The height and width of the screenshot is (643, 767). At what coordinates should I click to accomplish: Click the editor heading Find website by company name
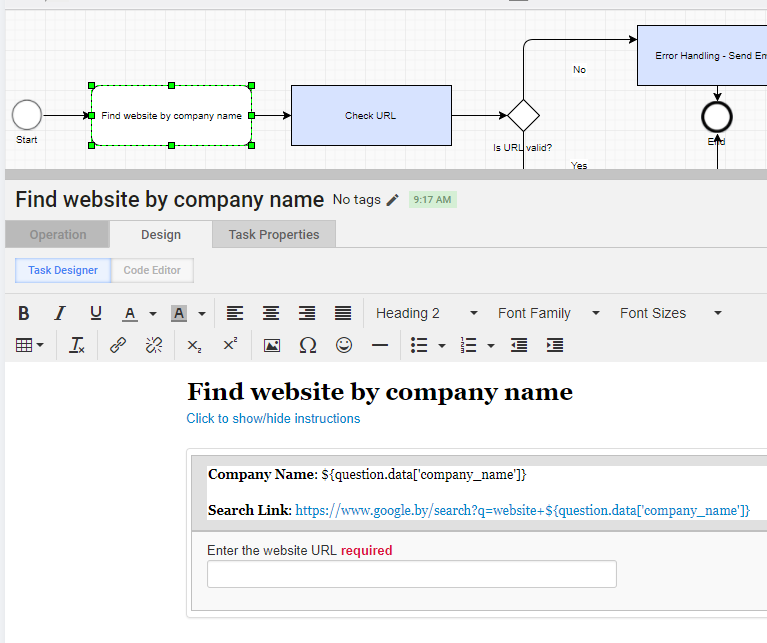(380, 392)
